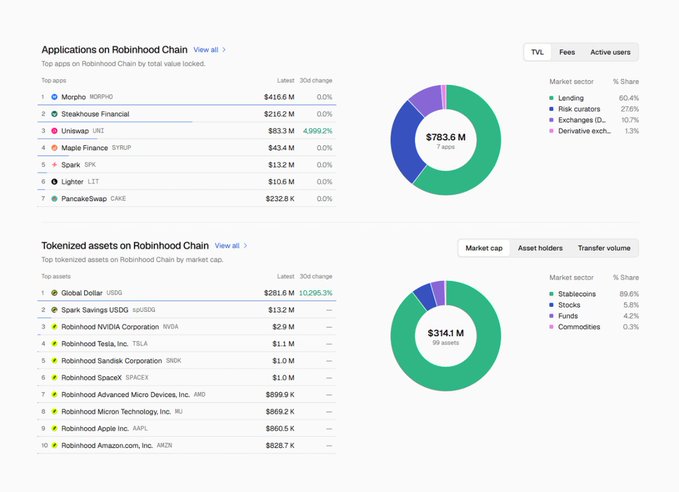Click the Spark Savings USDG asset name

pos(95,310)
